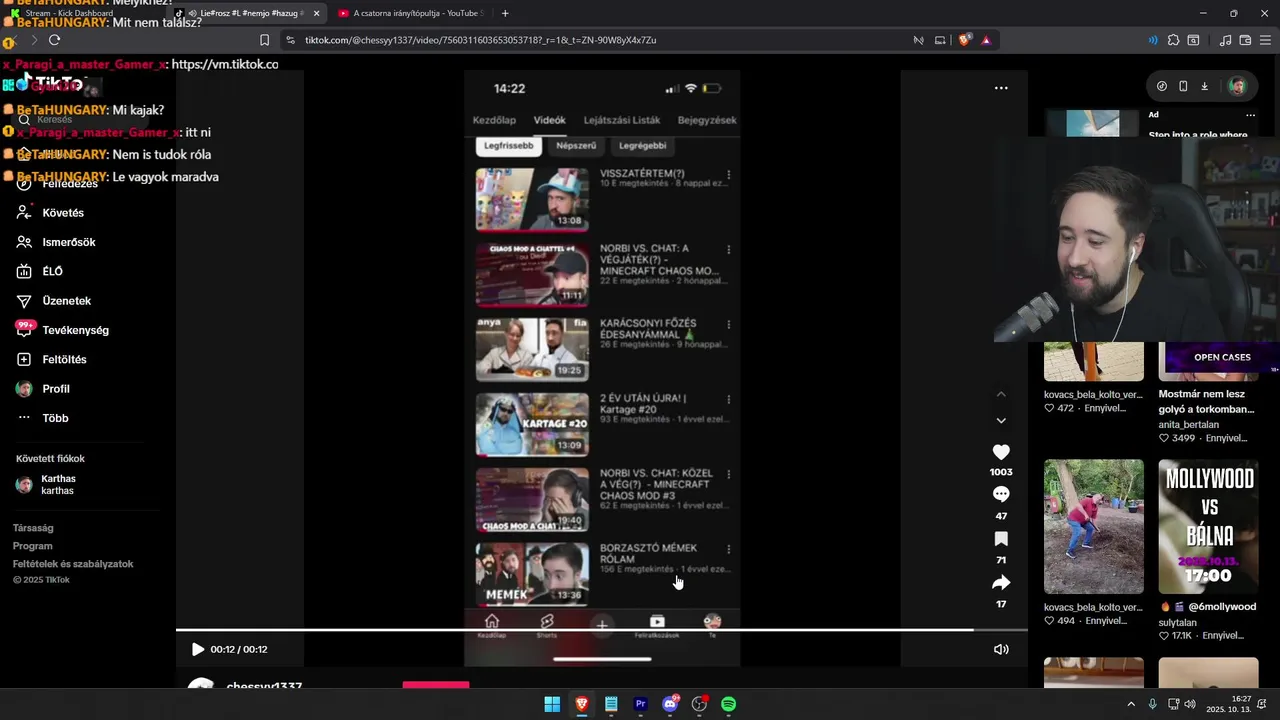Click the Friends people icon in sidebar

(24, 242)
